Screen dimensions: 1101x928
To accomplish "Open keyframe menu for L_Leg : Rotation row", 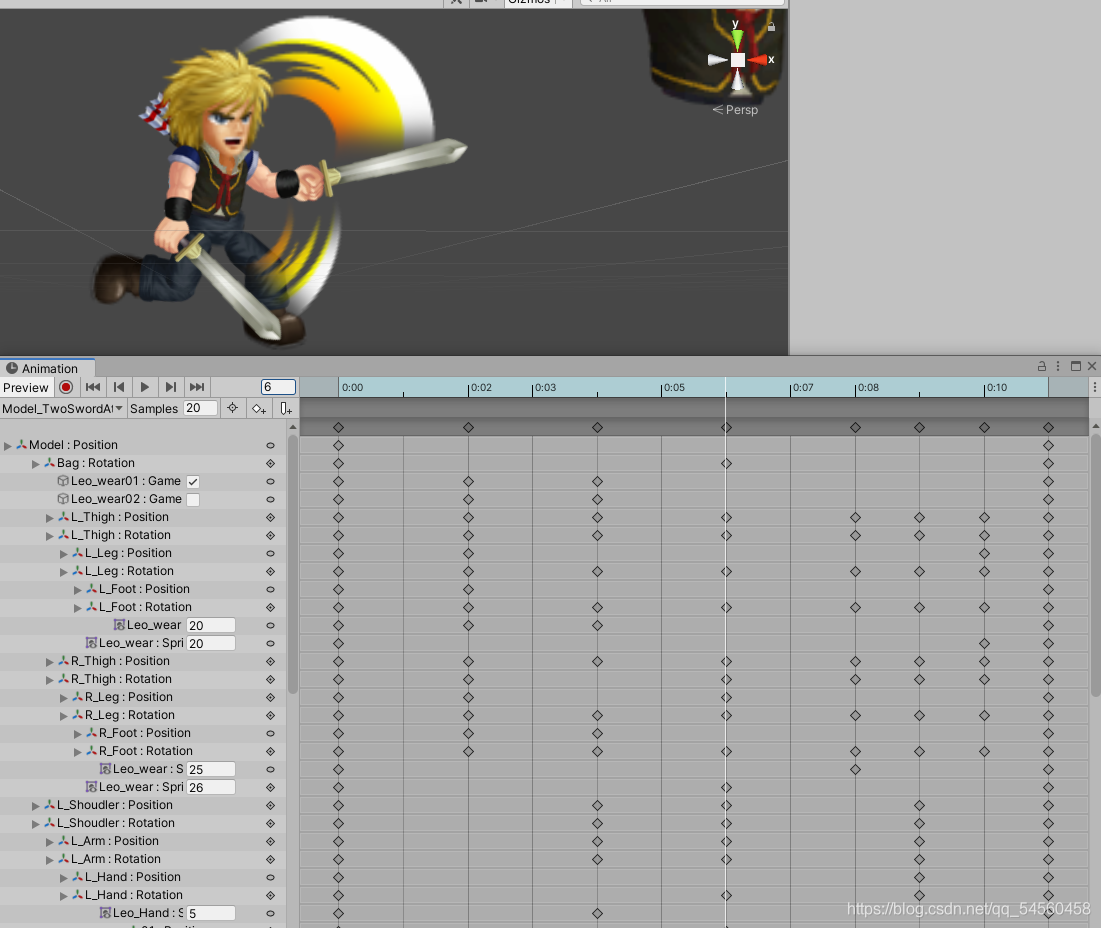I will pyautogui.click(x=270, y=571).
